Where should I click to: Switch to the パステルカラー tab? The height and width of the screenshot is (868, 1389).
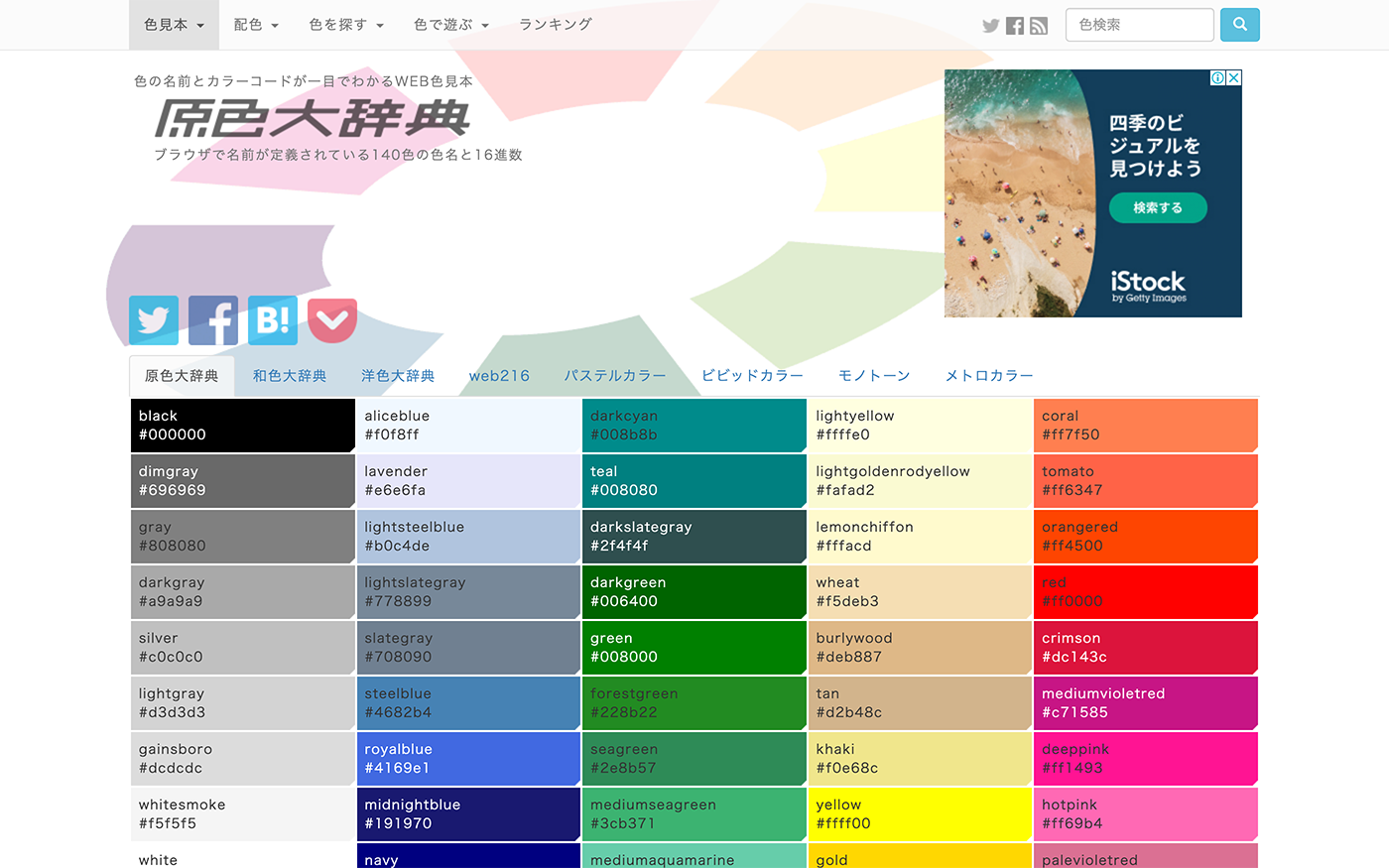coord(615,376)
